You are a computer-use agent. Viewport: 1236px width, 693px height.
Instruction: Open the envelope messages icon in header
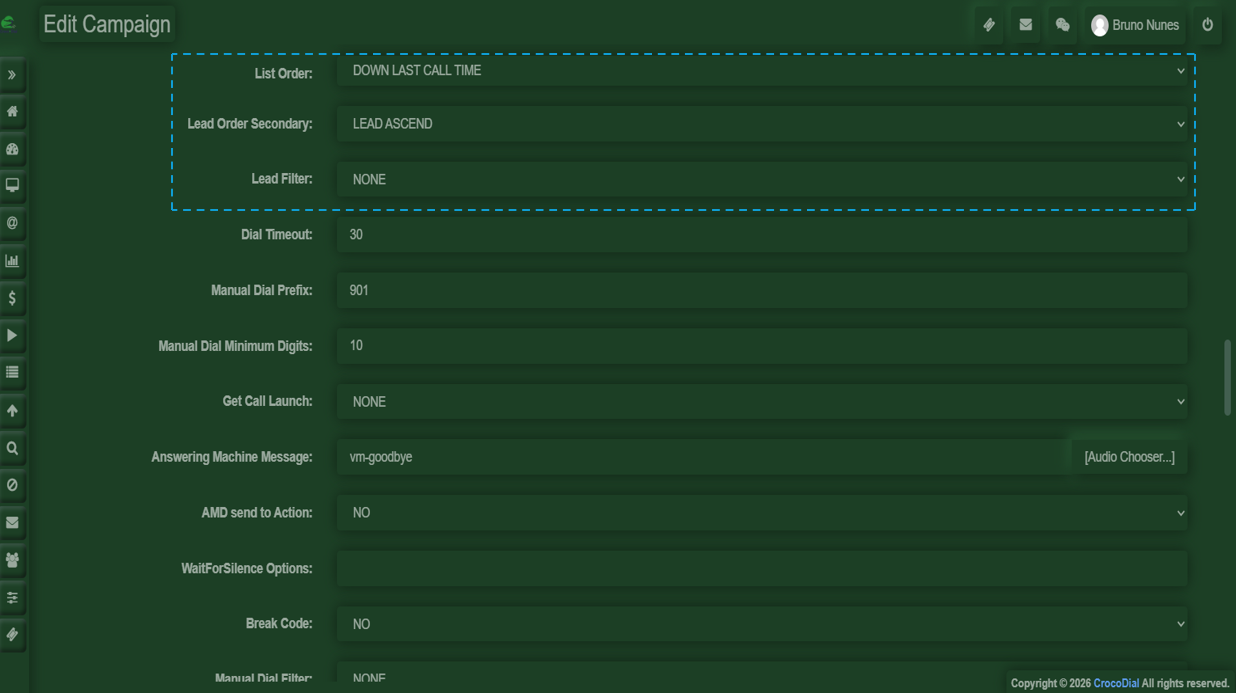click(x=1025, y=25)
